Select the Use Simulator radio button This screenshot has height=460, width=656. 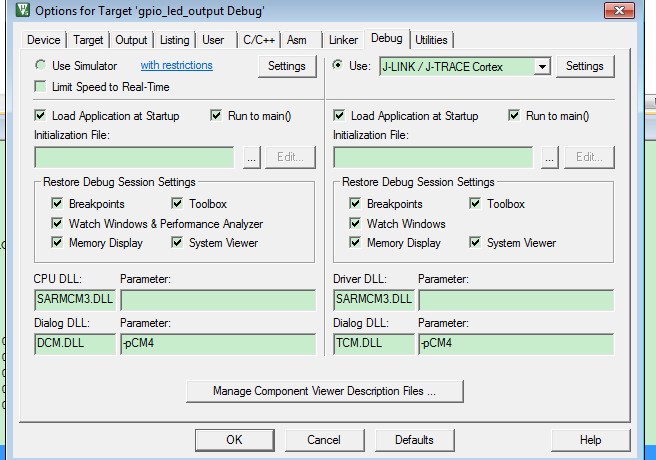[x=41, y=65]
